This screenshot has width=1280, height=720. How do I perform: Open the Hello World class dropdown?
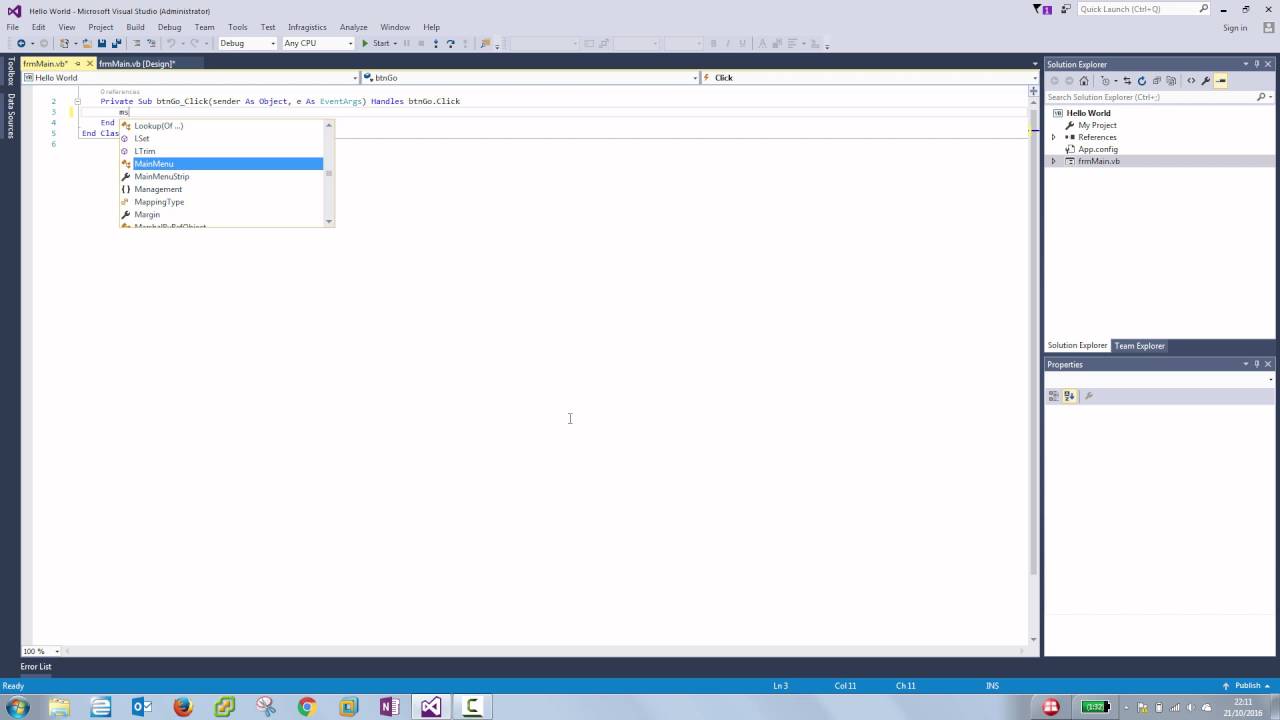pos(190,77)
